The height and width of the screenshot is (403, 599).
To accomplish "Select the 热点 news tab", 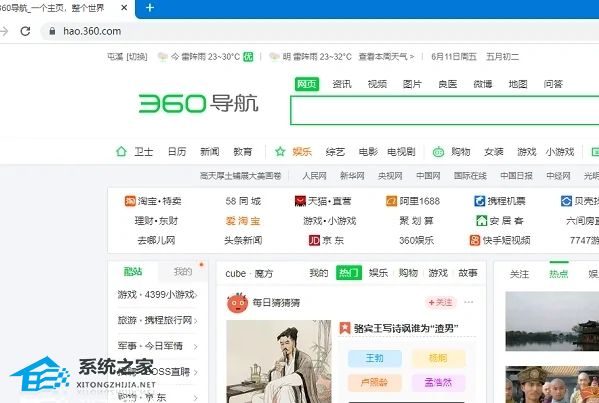I will (x=559, y=274).
